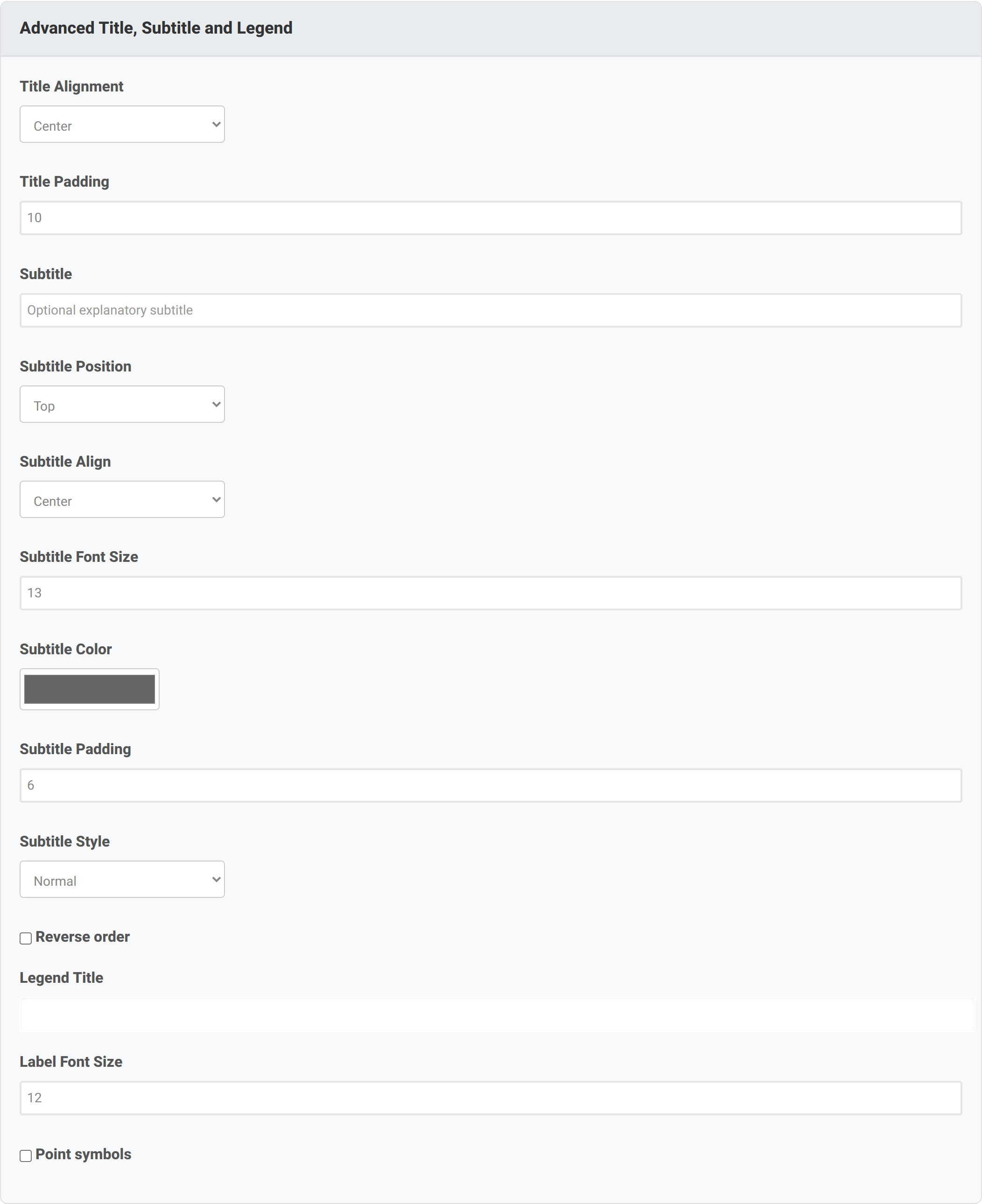Screen dimensions: 982x1204
Task: Click the Title Alignment dropdown arrow
Action: (216, 124)
